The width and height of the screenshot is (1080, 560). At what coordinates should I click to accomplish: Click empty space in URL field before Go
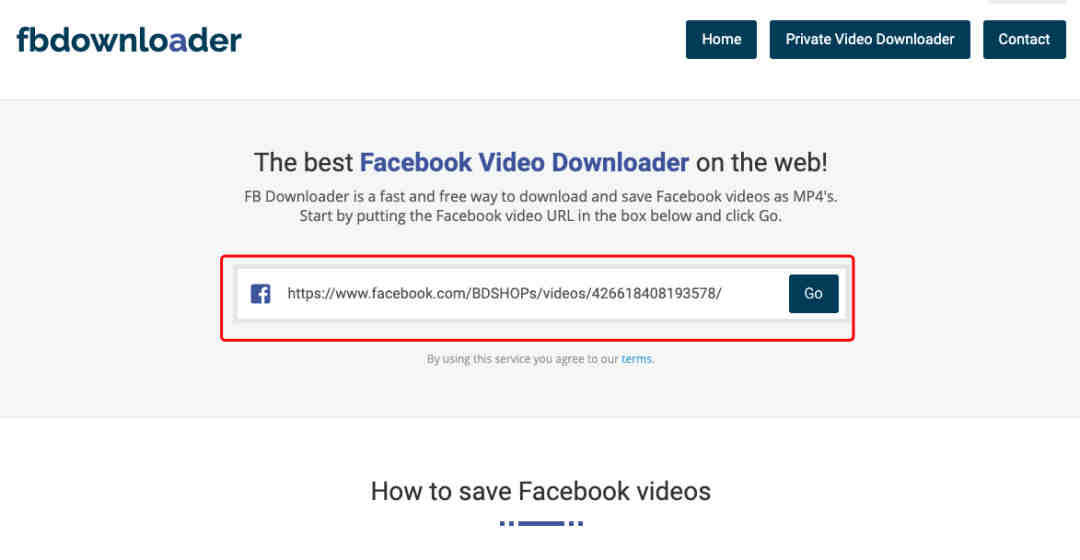(x=755, y=294)
